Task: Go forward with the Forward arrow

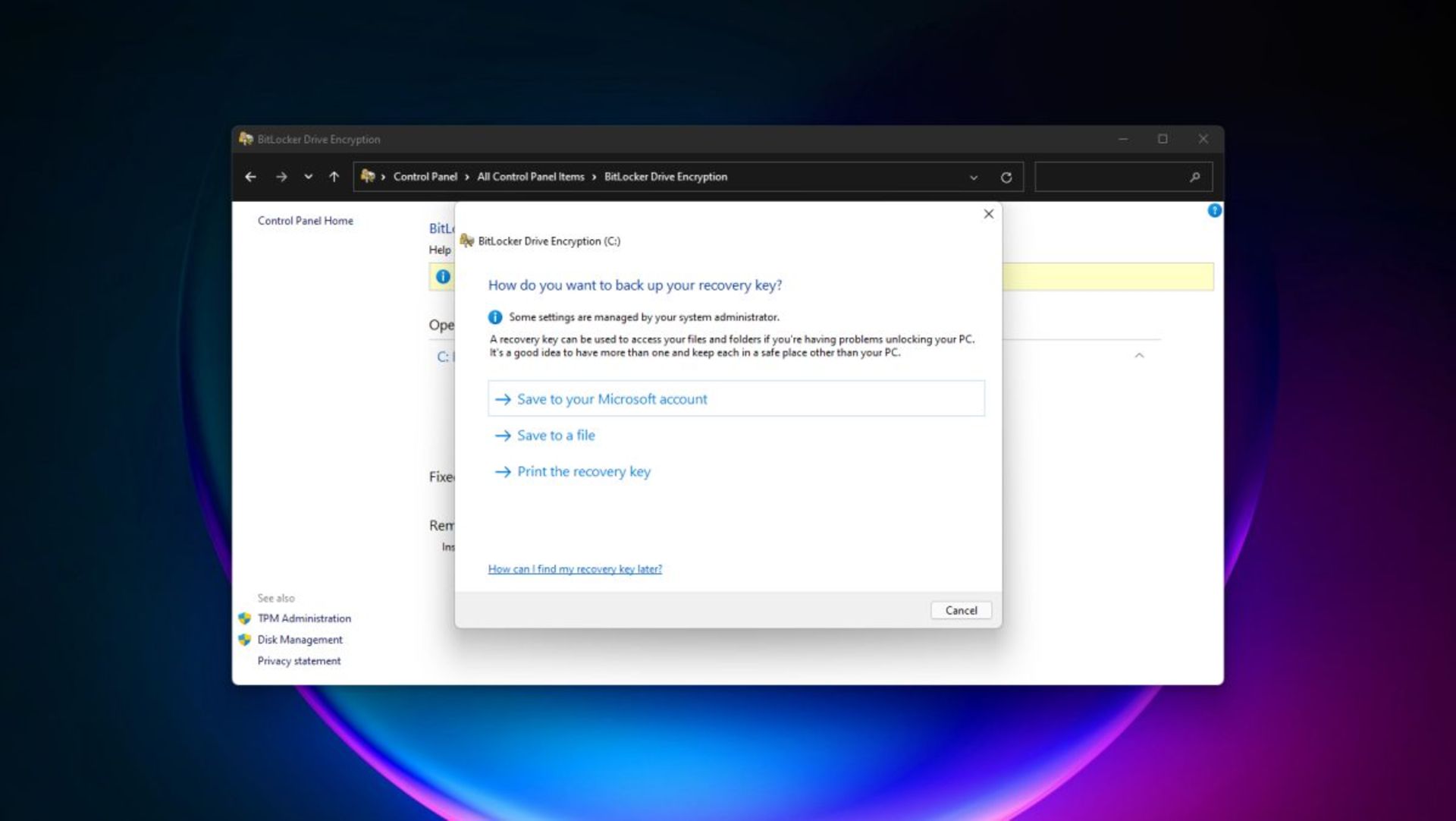Action: pos(281,177)
